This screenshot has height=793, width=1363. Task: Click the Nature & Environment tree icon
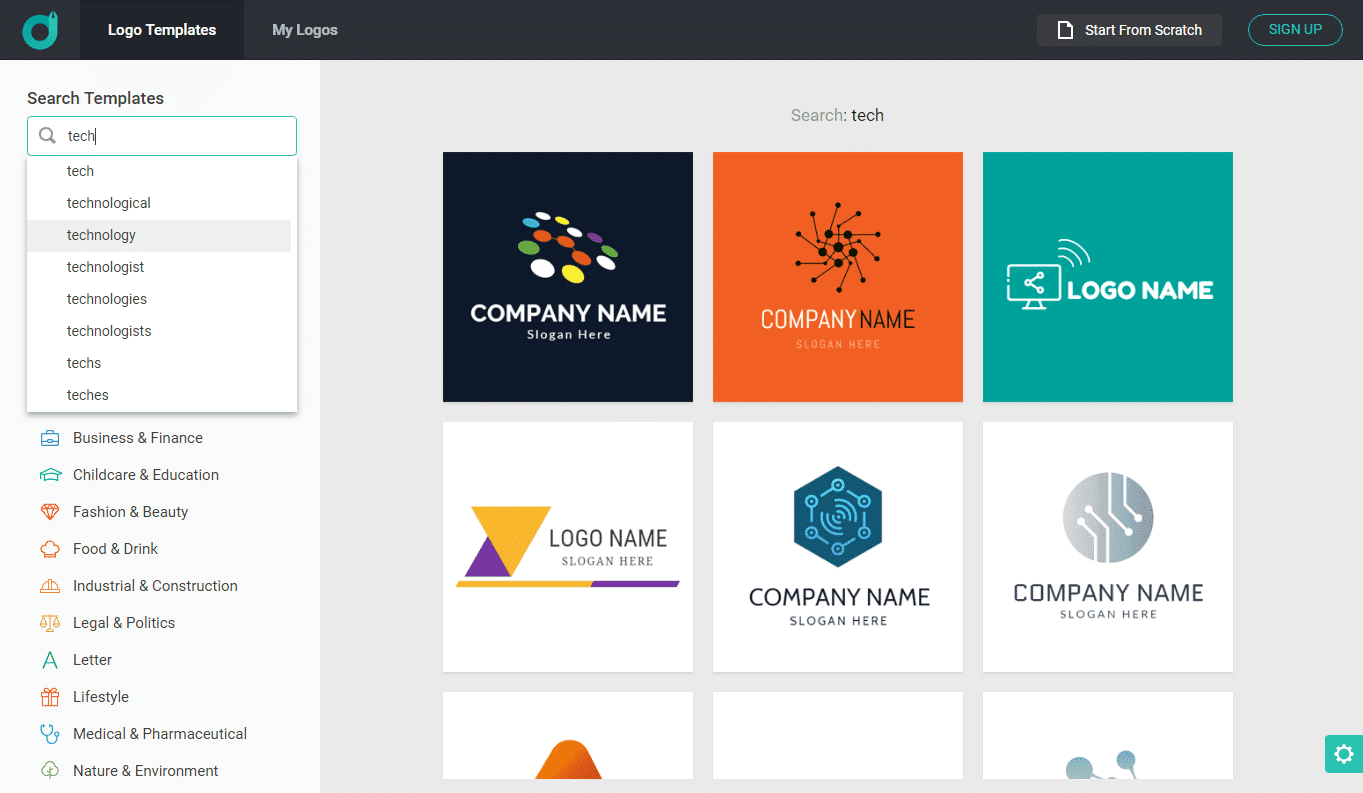(49, 771)
